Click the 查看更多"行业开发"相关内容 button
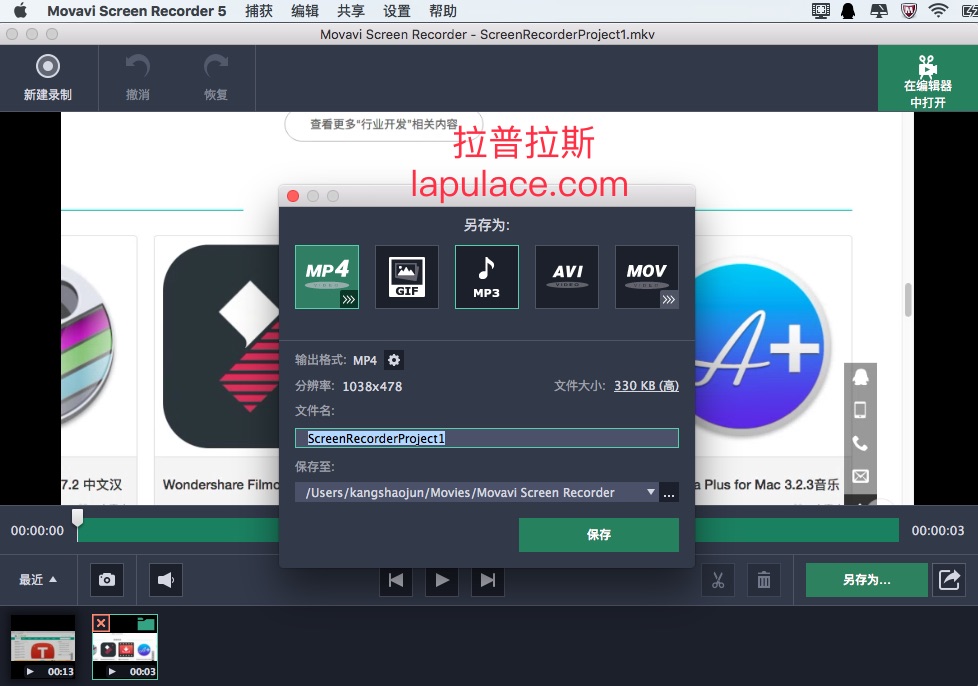Viewport: 978px width, 686px height. click(x=384, y=125)
